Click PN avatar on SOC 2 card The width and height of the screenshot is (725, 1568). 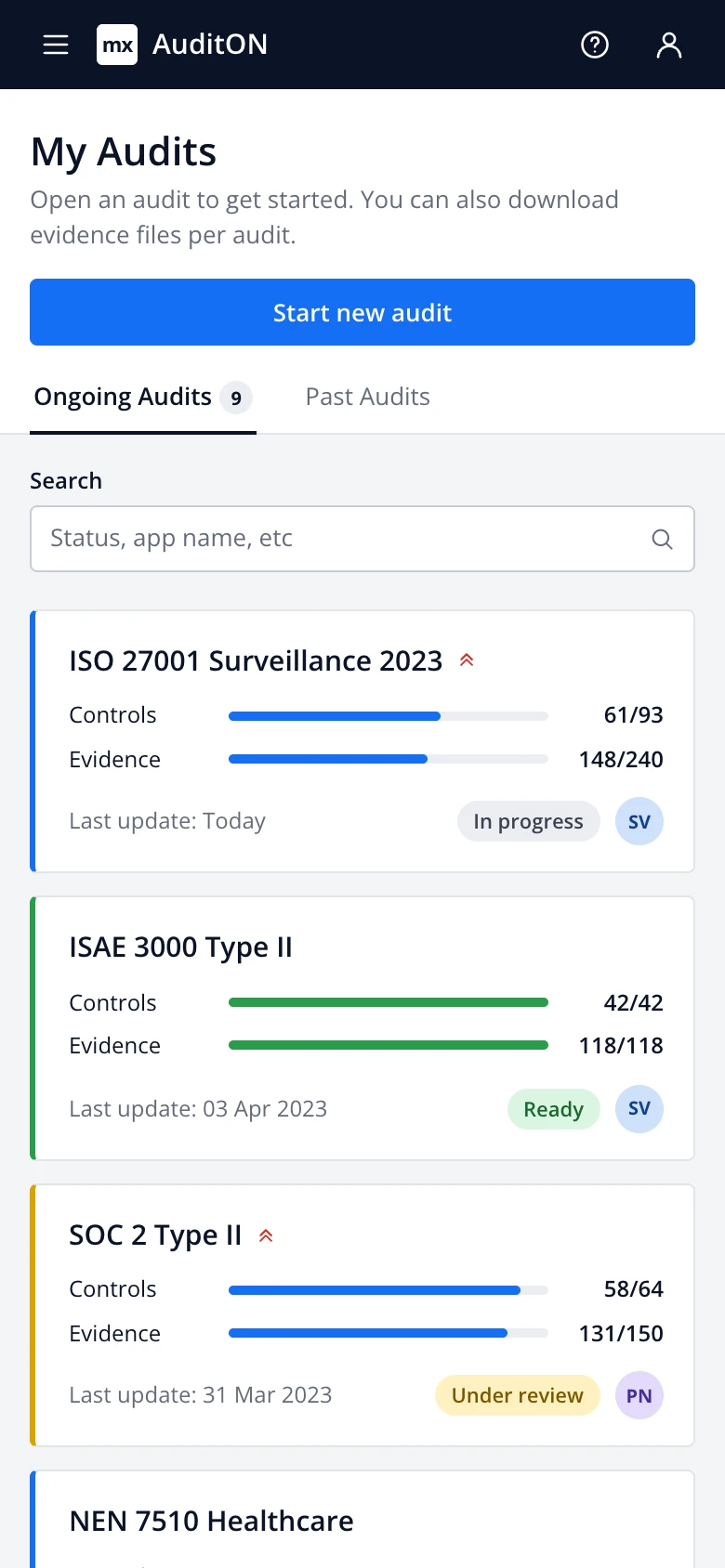(639, 1395)
